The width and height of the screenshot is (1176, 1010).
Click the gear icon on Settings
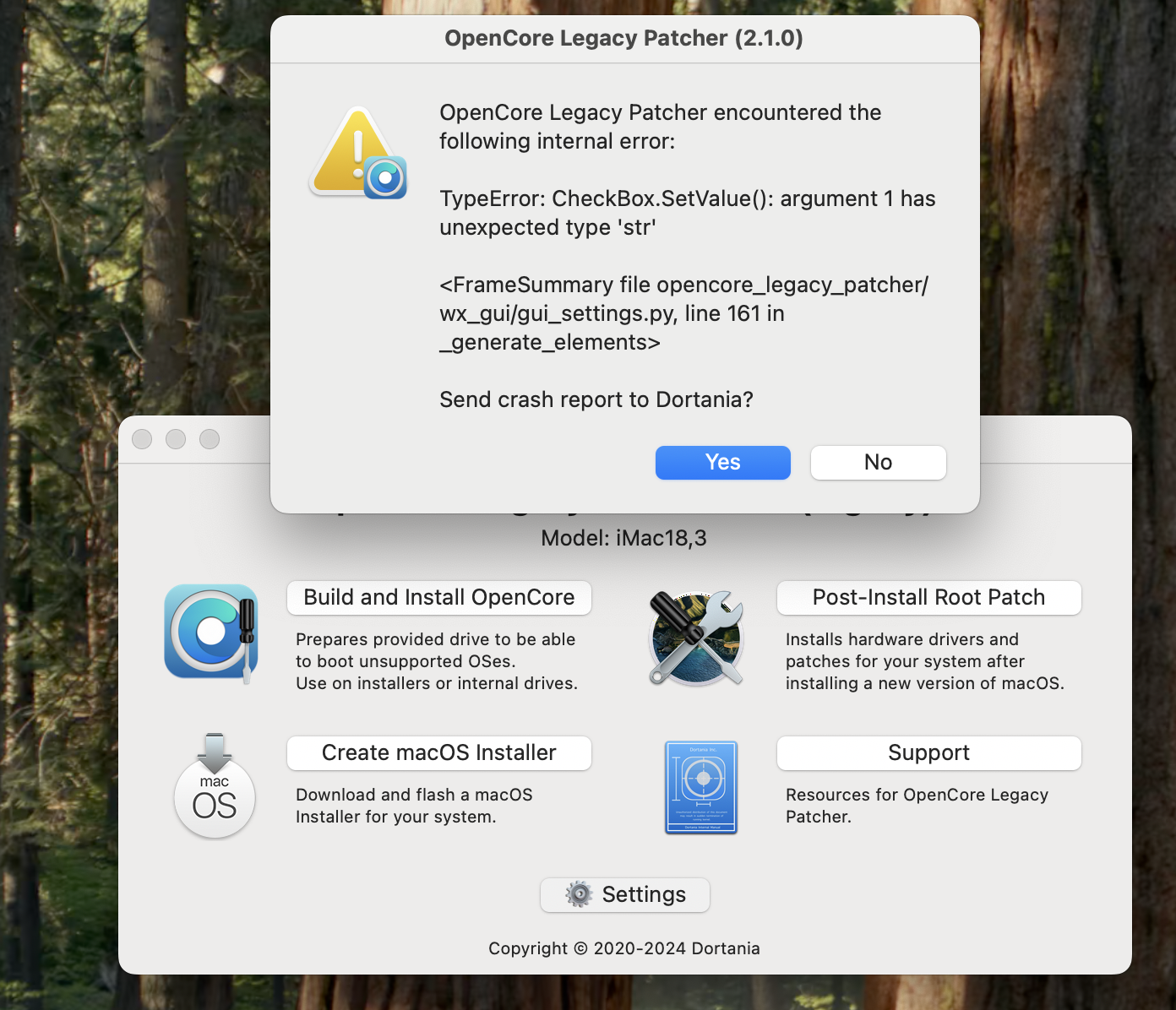coord(579,894)
